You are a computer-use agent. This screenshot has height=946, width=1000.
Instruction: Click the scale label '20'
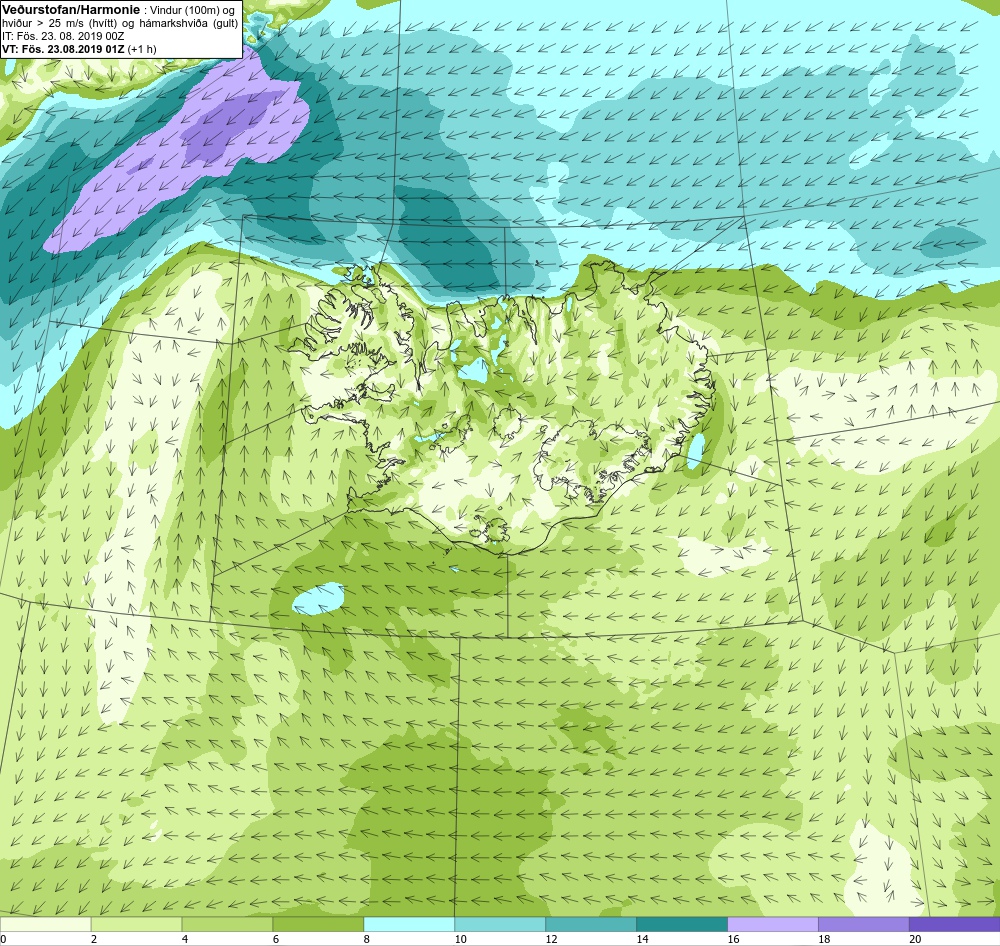(915, 938)
